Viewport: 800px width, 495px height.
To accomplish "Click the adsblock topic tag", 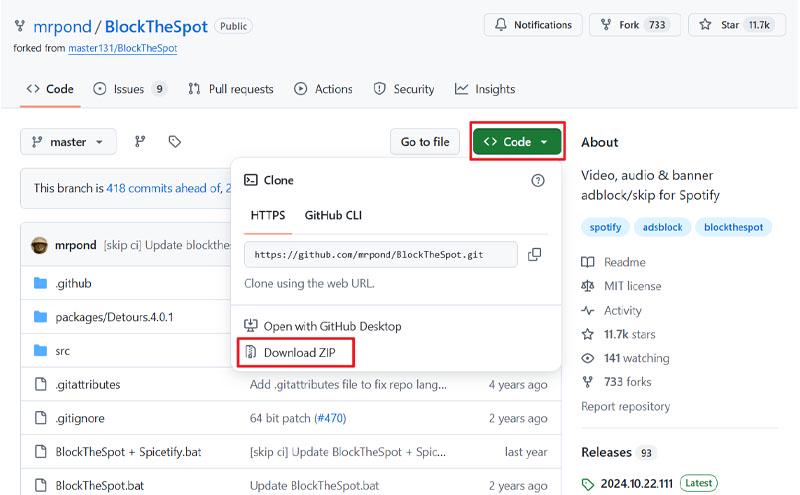I will [x=662, y=227].
